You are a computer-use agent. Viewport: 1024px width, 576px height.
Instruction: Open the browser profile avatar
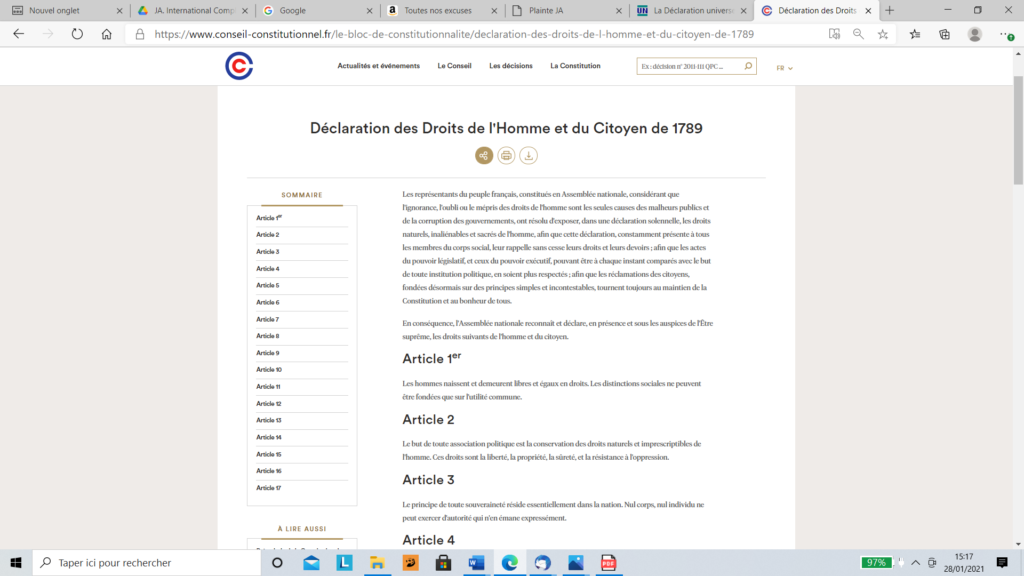[x=974, y=34]
